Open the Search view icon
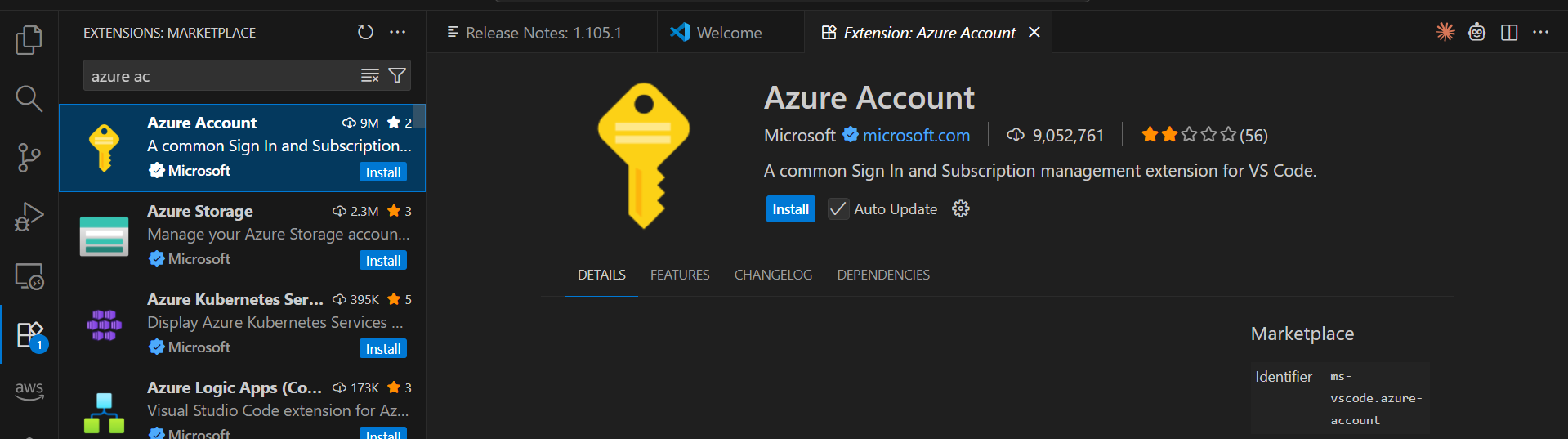Screen dimensions: 1568x439 (29, 99)
